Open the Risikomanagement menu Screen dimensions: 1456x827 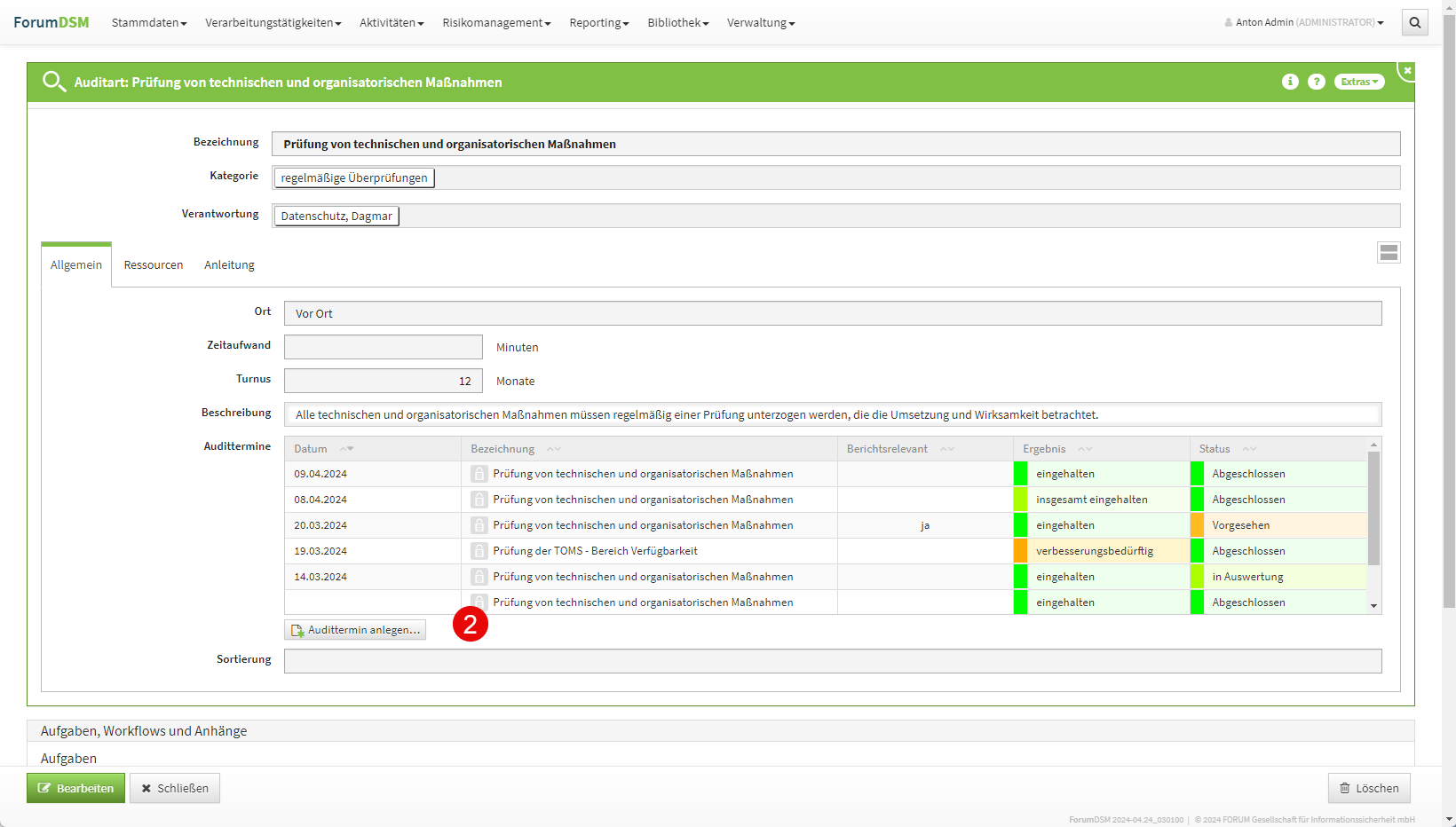tap(496, 23)
